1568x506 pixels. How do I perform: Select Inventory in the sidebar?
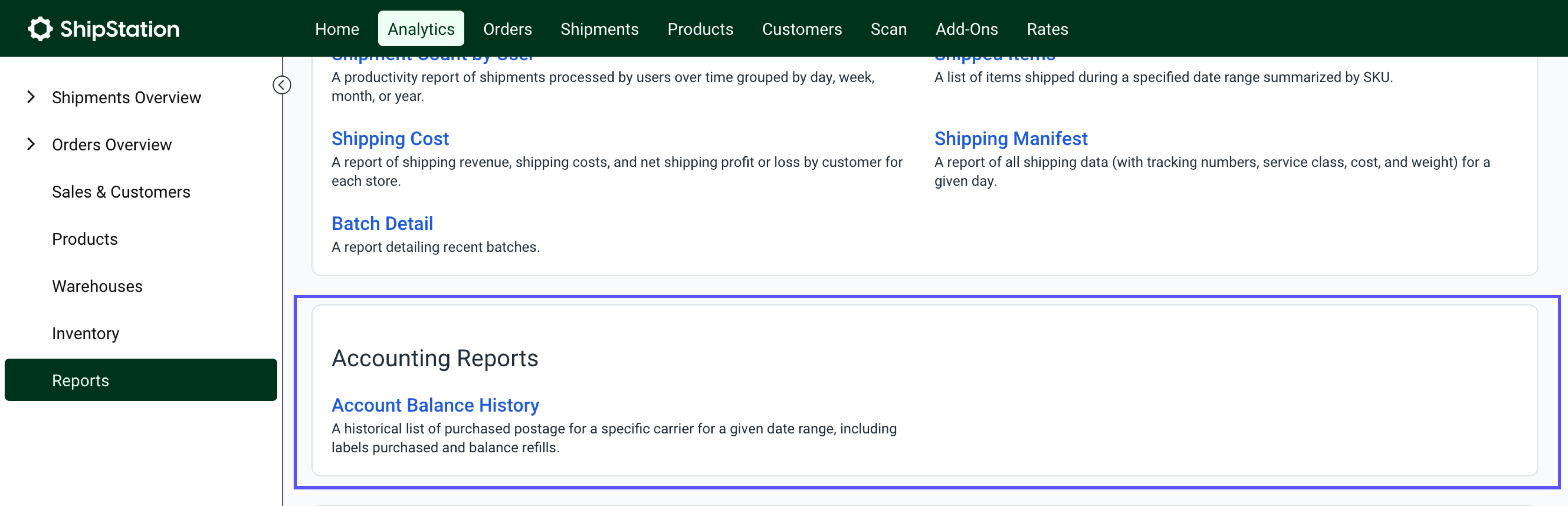(x=85, y=333)
